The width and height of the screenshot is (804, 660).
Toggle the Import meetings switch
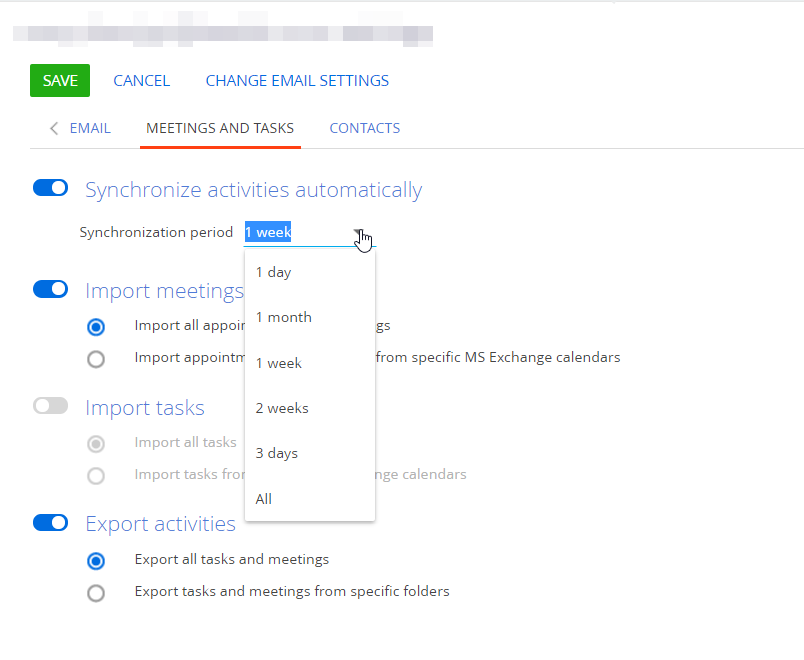pos(51,289)
